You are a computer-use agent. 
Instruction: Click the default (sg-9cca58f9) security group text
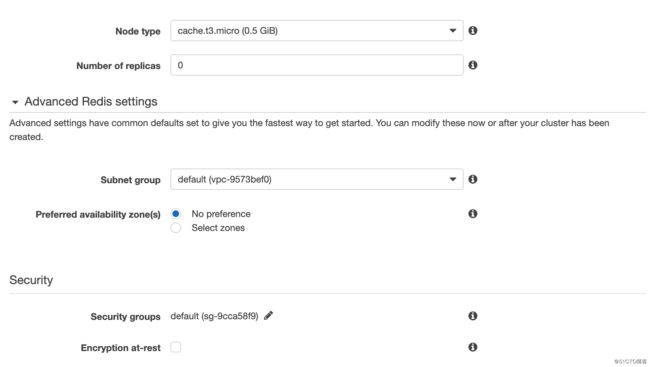[x=214, y=316]
